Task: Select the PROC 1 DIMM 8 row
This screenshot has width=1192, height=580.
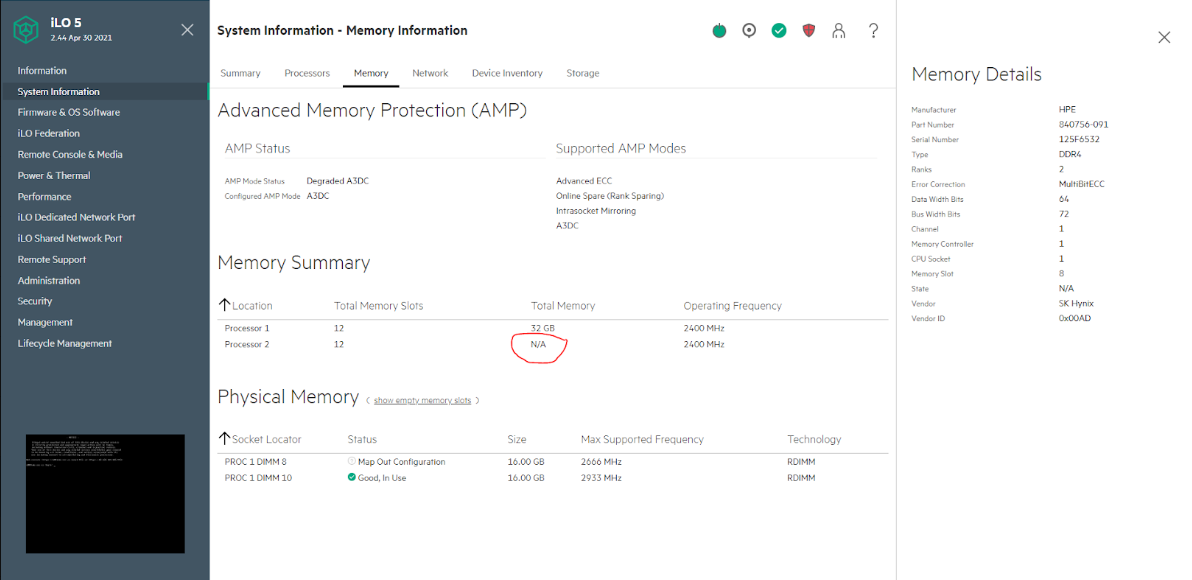Action: click(553, 461)
